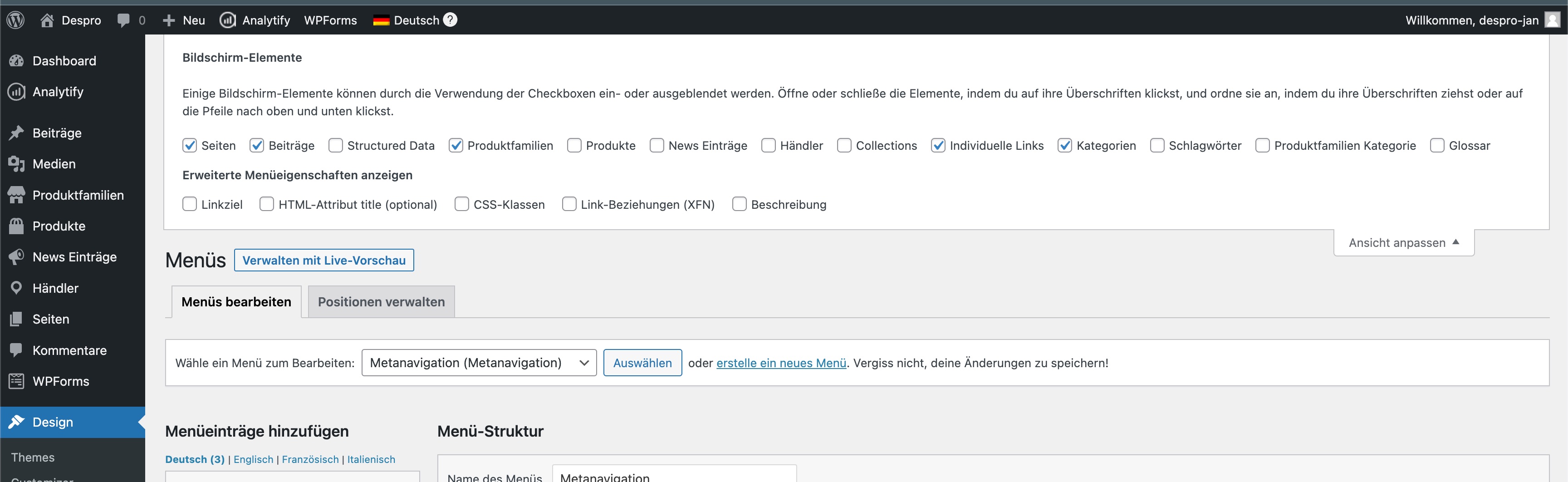Image resolution: width=1568 pixels, height=482 pixels.
Task: Click News Einträge megaphone icon
Action: click(x=16, y=257)
